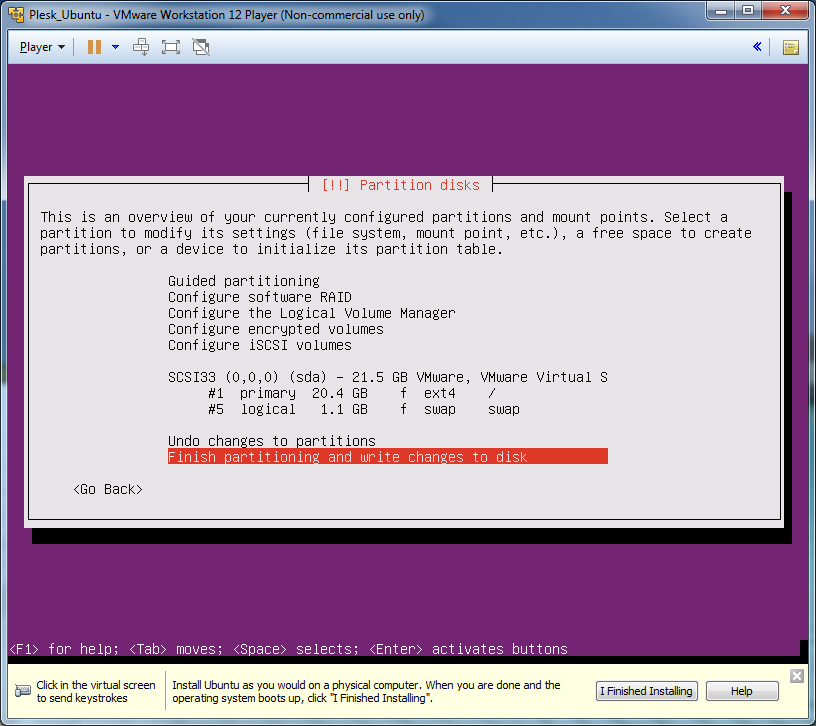Screen dimensions: 816x726
Task: Click the double-chevron collapse toolbar icon
Action: point(757,47)
